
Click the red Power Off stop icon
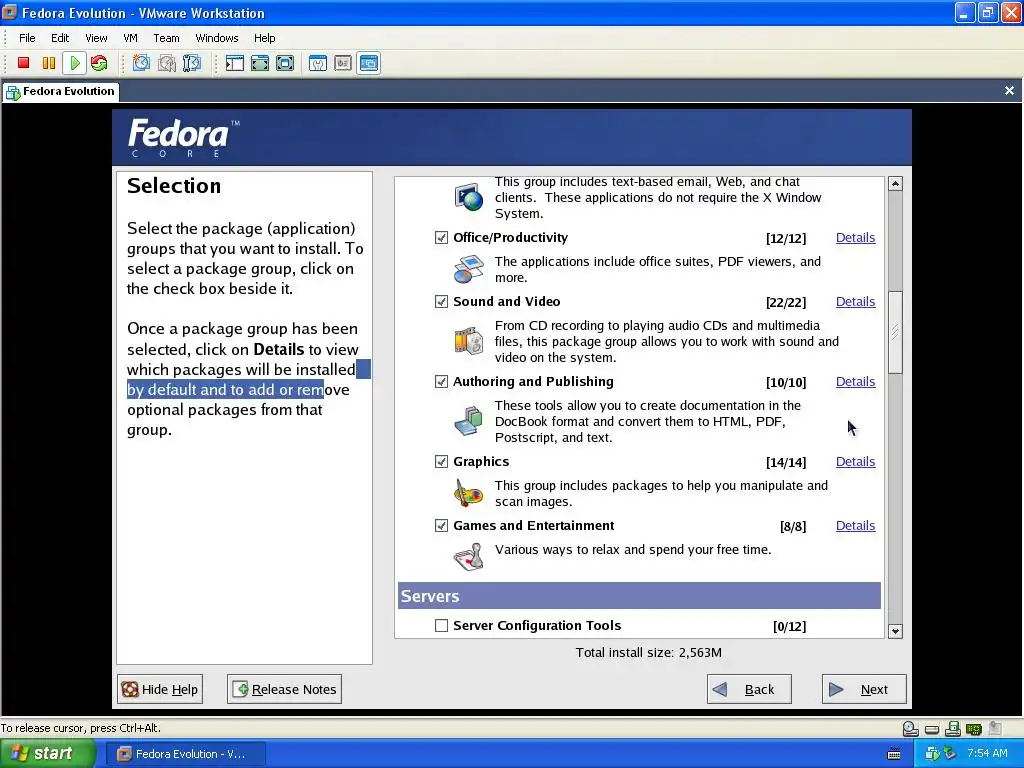point(24,63)
